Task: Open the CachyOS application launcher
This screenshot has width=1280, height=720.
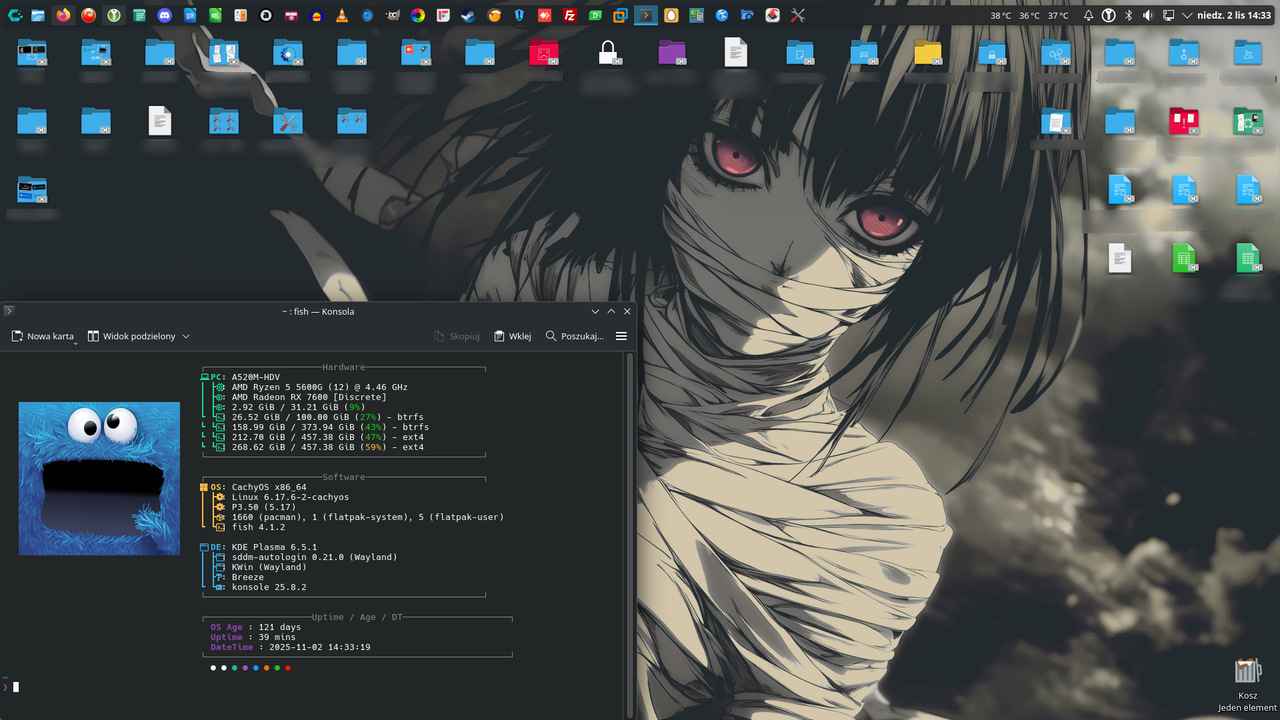Action: click(14, 16)
